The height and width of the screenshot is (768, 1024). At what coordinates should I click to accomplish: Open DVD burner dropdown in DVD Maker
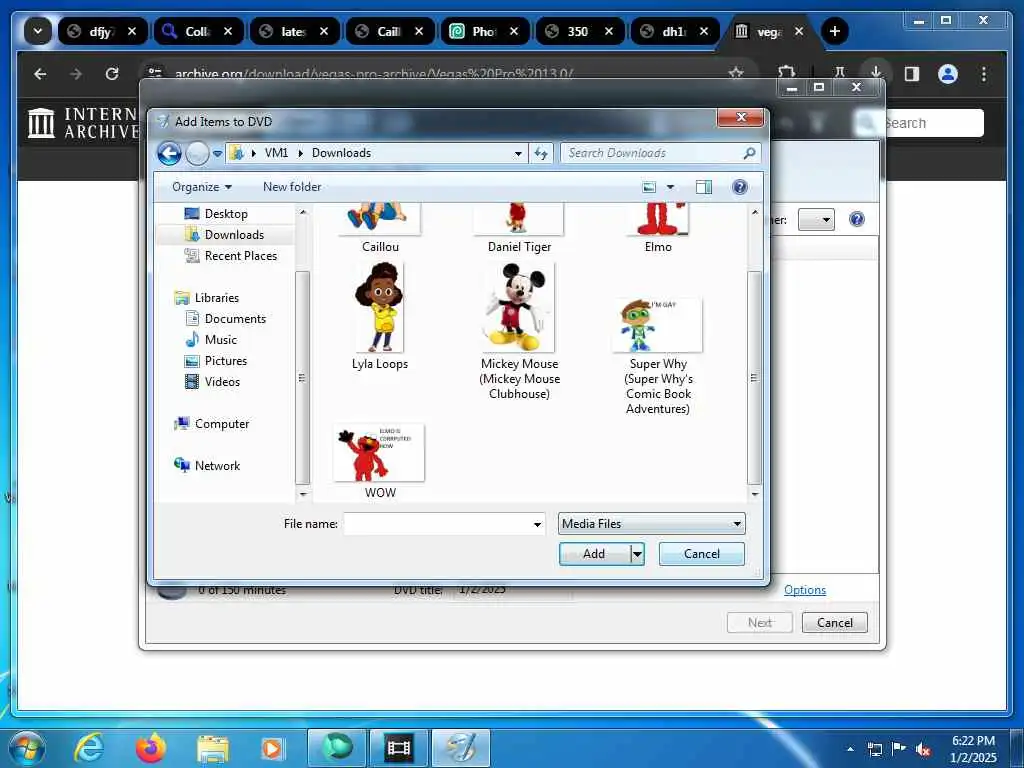click(x=816, y=219)
